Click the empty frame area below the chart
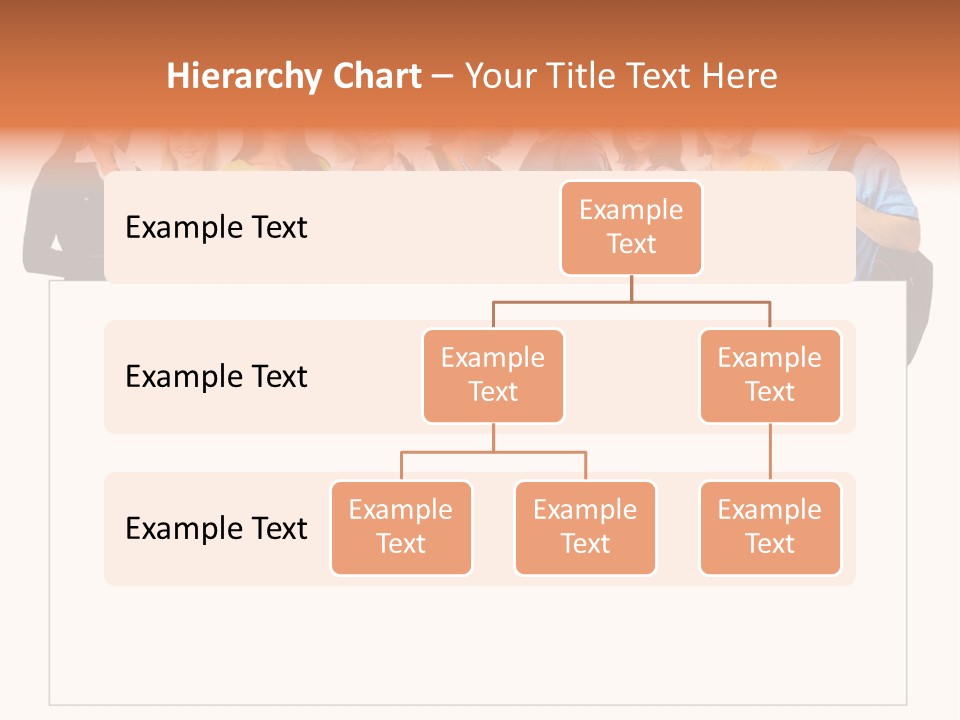The width and height of the screenshot is (960, 720). 478,645
